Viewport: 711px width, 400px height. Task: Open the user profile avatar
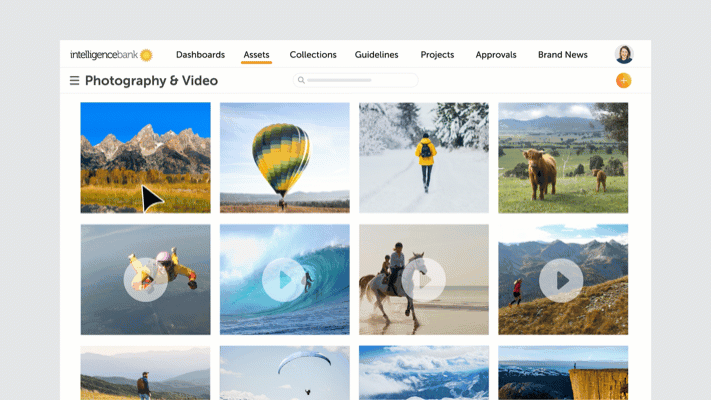pyautogui.click(x=624, y=54)
